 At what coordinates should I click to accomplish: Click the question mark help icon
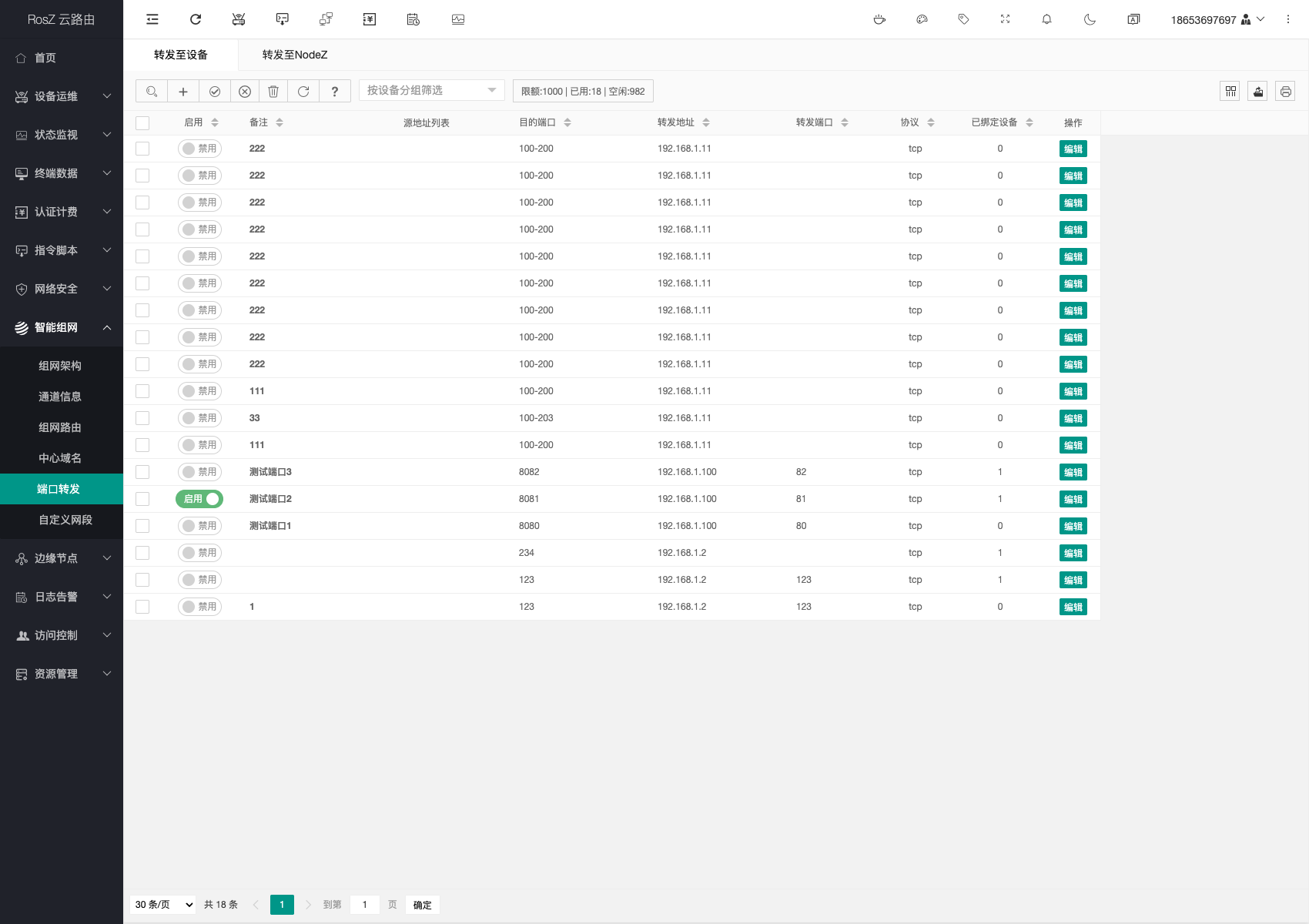[334, 92]
